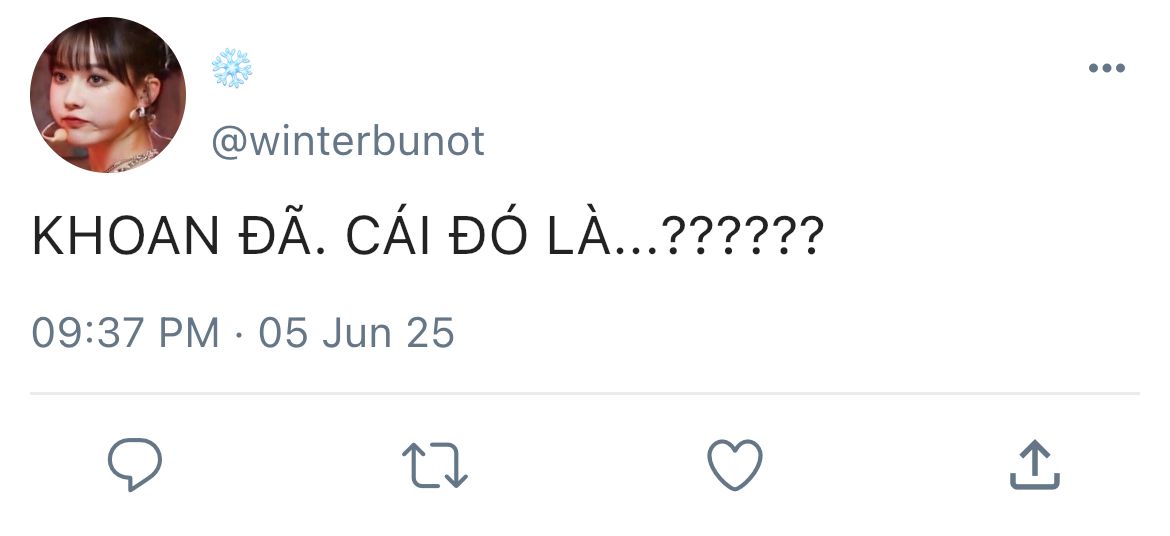Click the 09:37 PM timestamp

(x=125, y=332)
